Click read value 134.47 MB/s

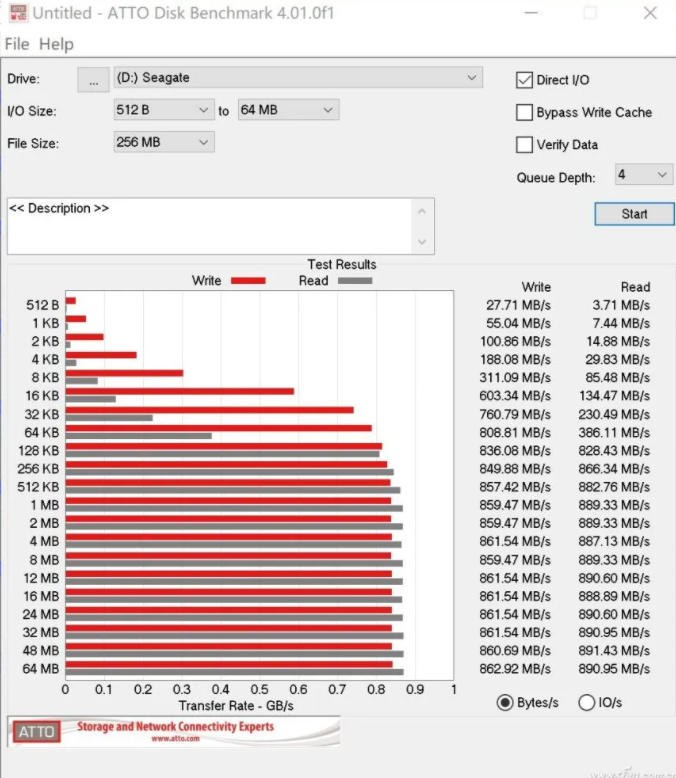(614, 396)
